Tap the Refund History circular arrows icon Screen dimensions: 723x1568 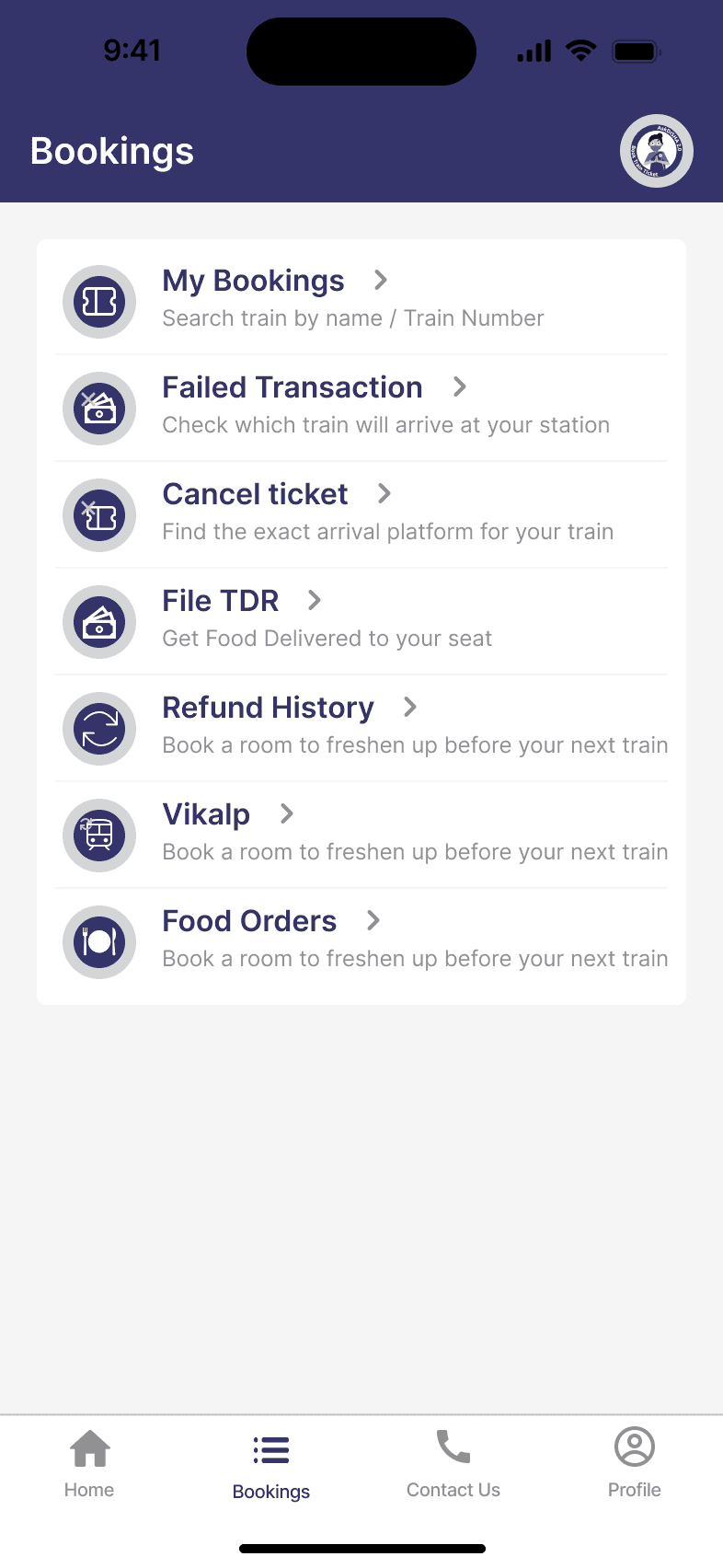coord(99,729)
